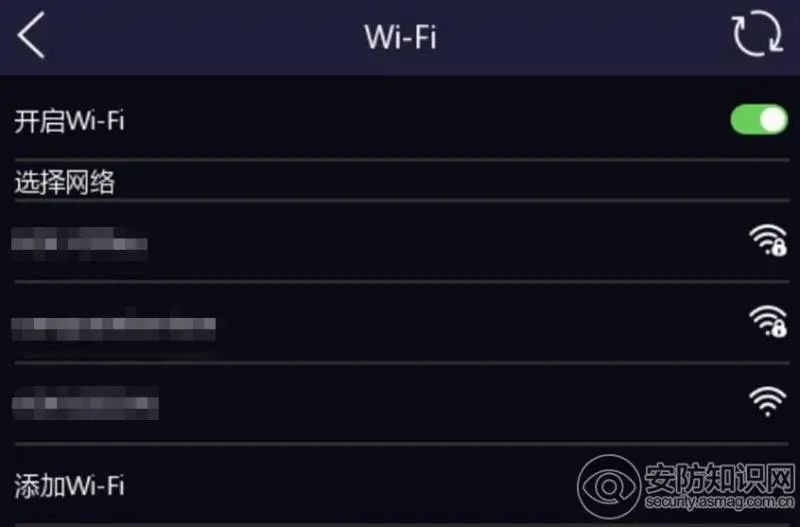Image resolution: width=800 pixels, height=527 pixels.
Task: Connect to the third unsecured network name
Action: 86,406
